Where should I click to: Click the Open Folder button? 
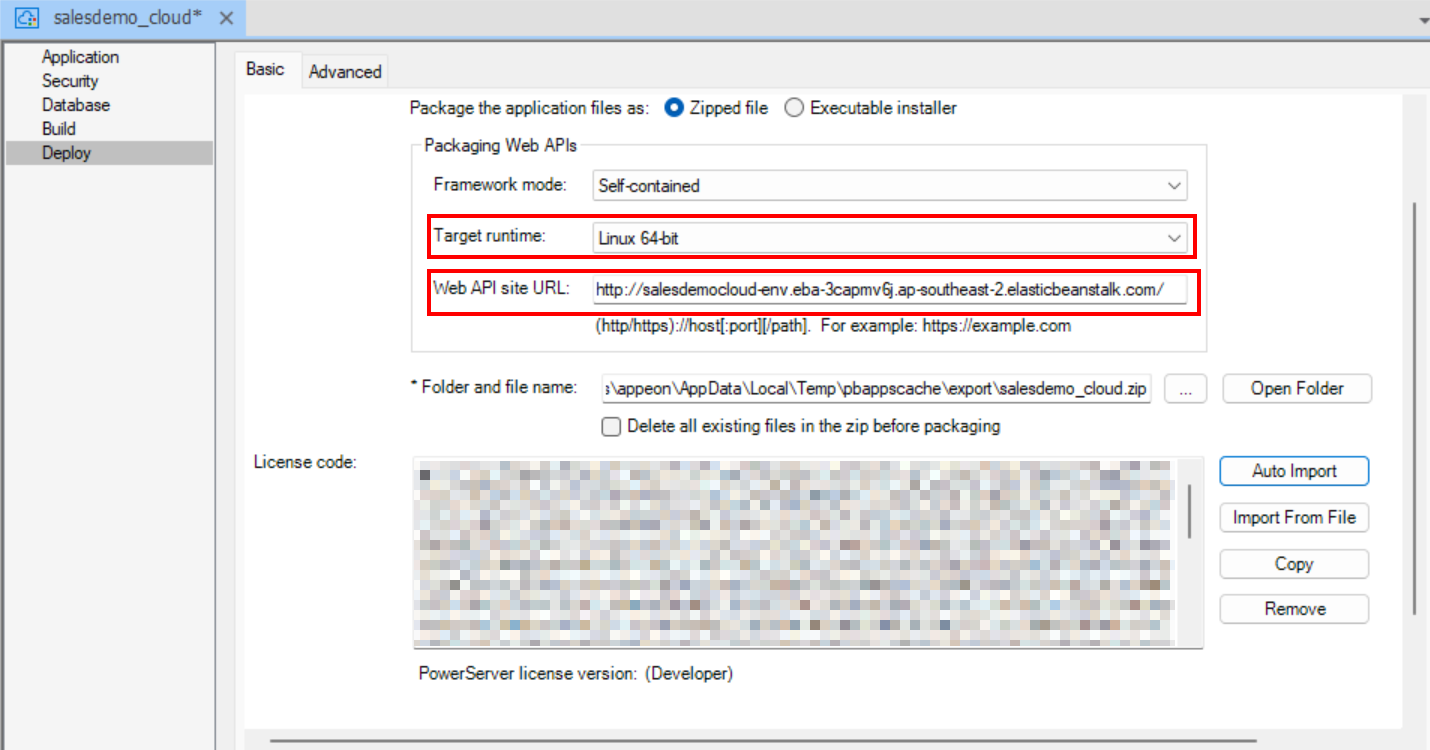pos(1296,388)
